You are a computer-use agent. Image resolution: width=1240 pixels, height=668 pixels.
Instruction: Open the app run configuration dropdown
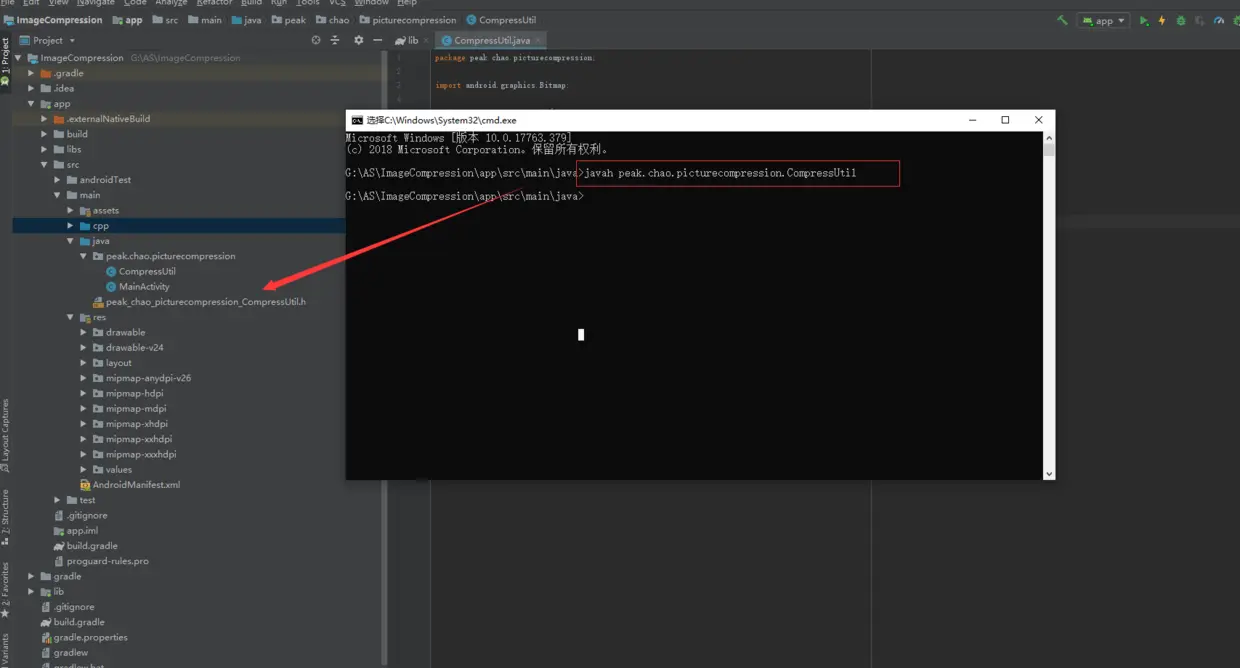point(1103,20)
